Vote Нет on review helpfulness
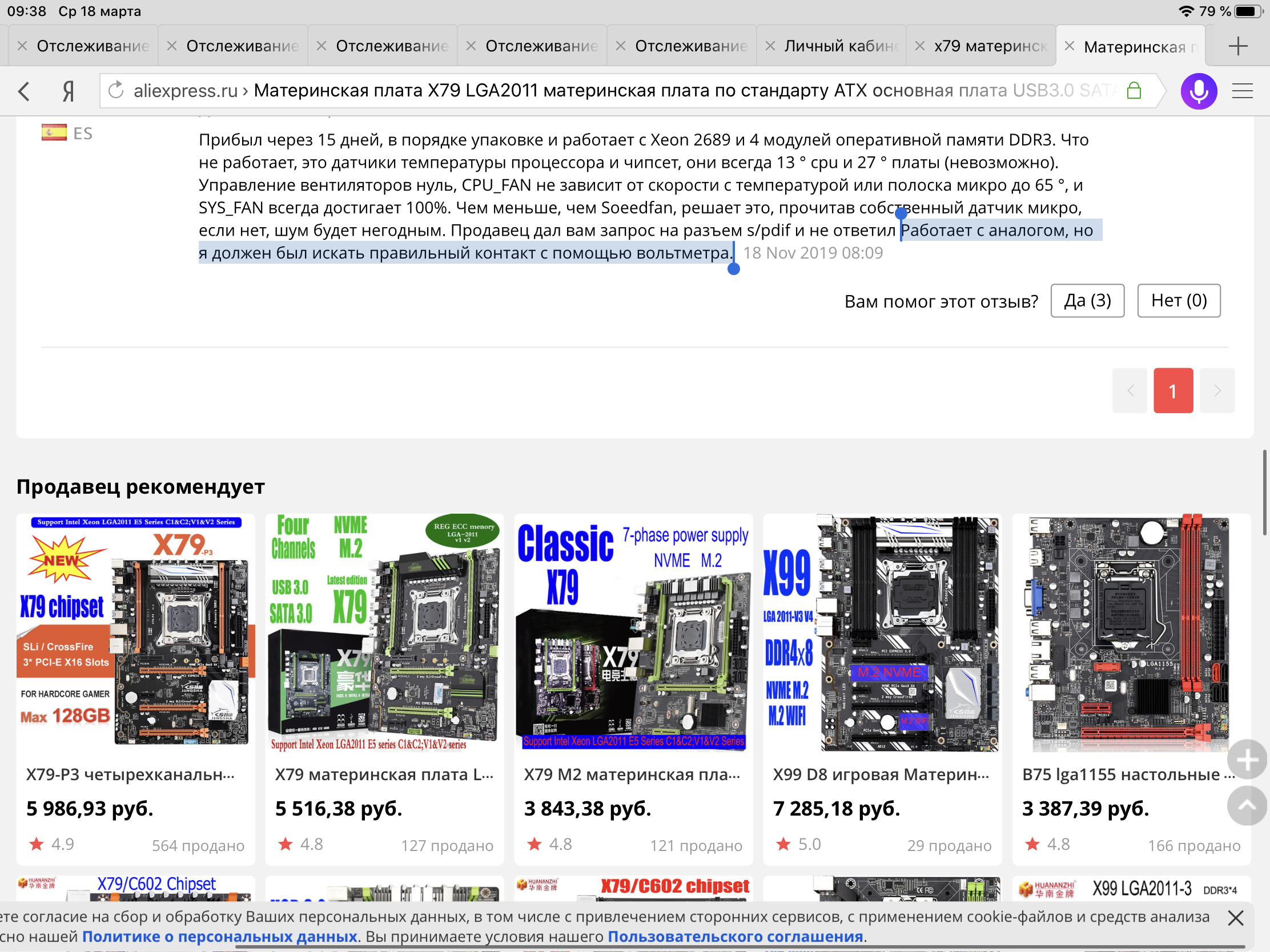 coord(1178,300)
